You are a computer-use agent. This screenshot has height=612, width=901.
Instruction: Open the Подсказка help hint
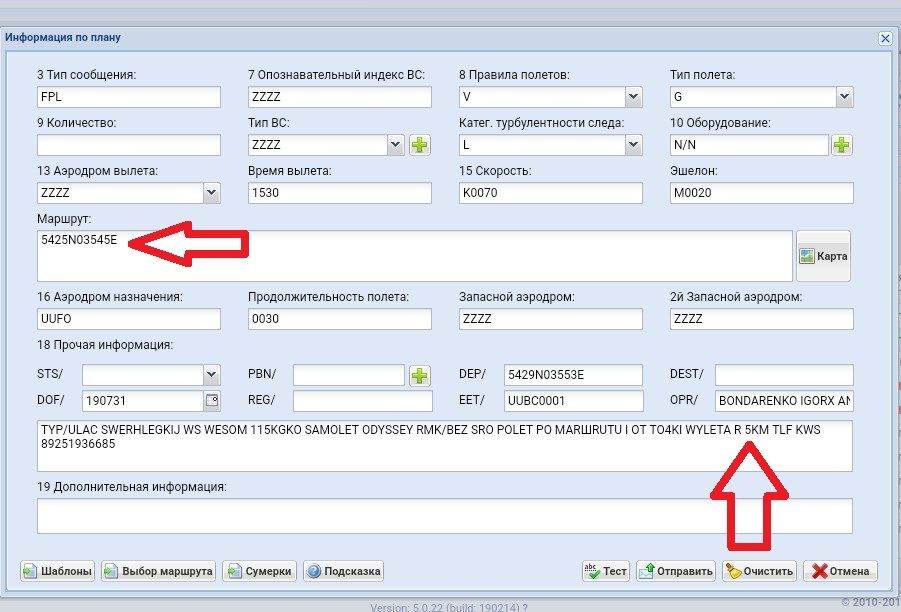coord(344,571)
